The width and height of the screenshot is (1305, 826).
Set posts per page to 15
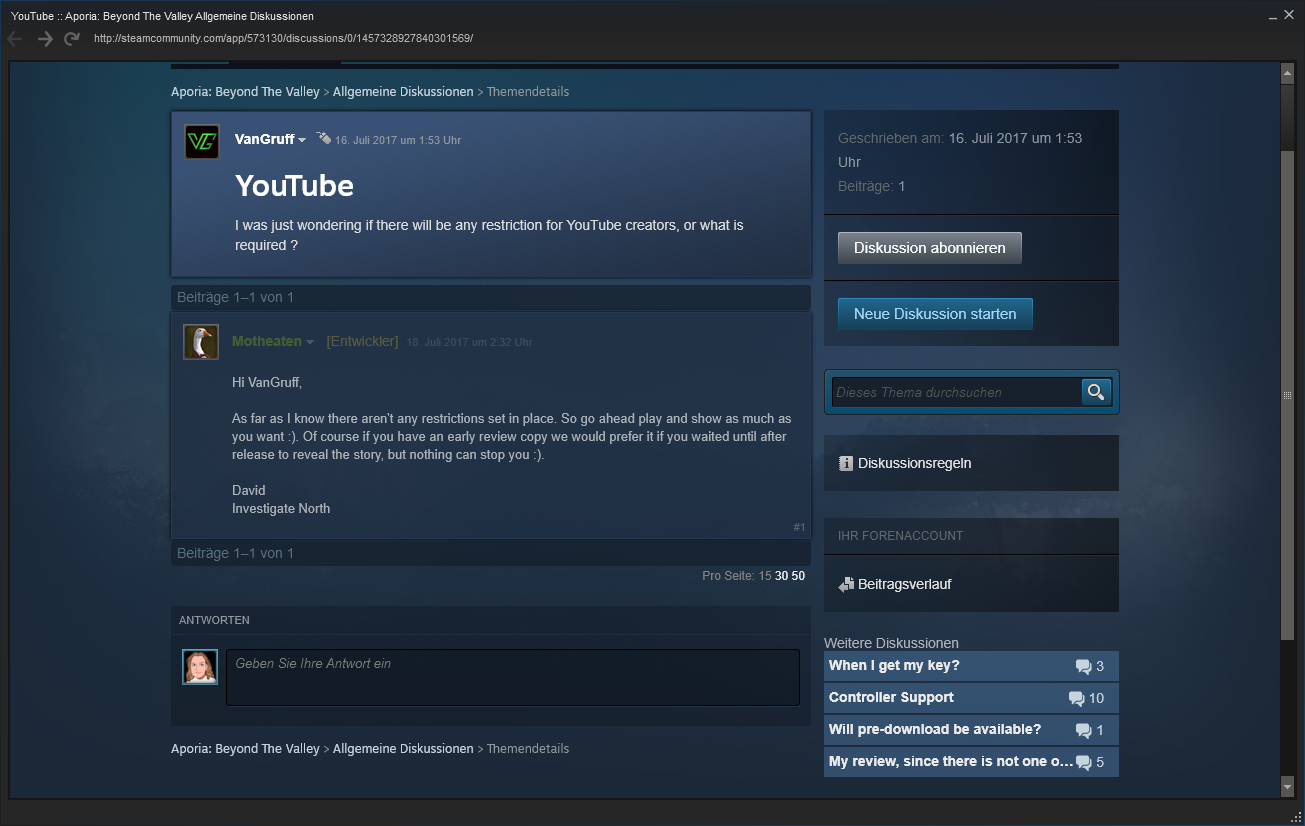pyautogui.click(x=765, y=576)
